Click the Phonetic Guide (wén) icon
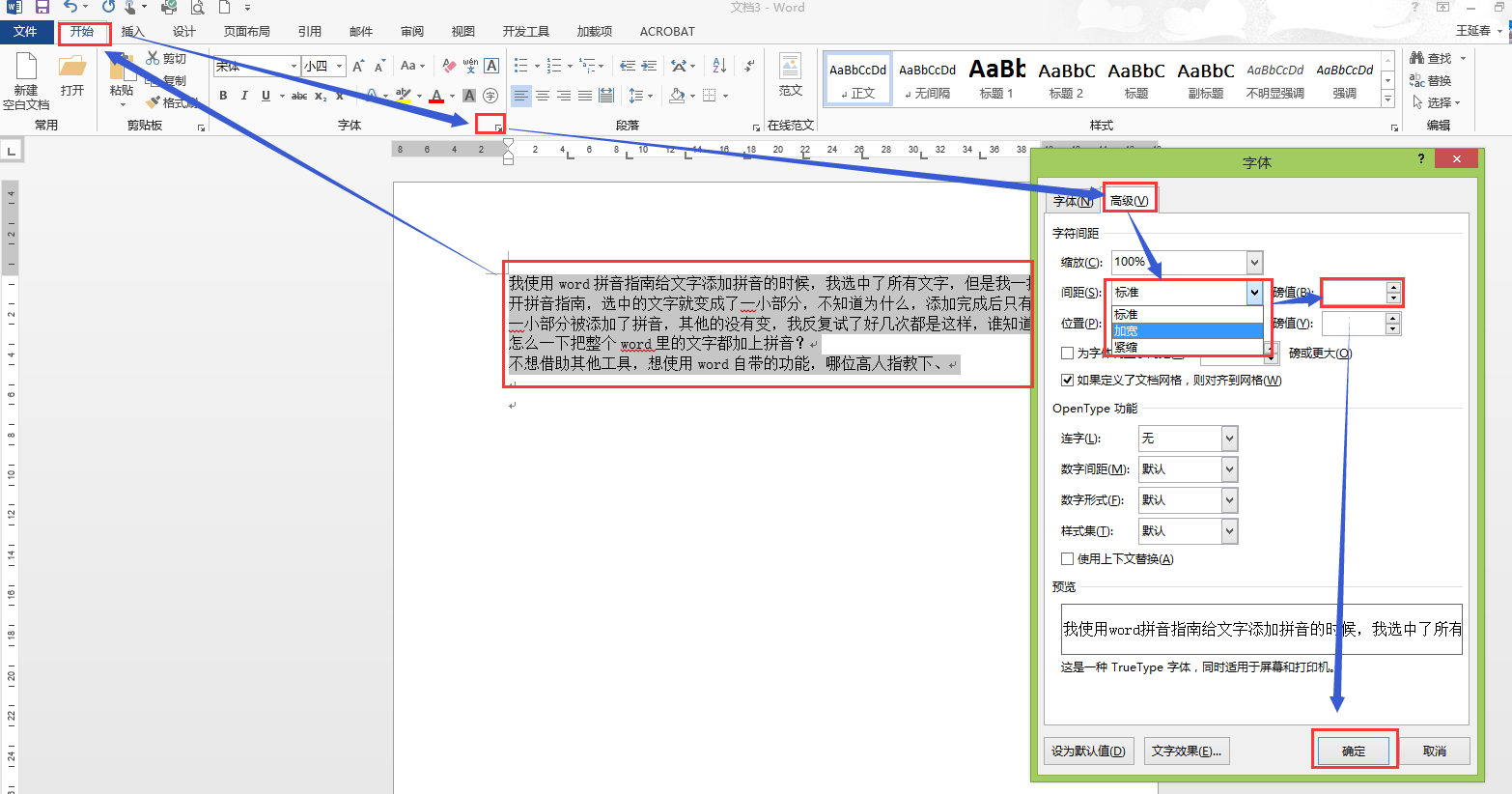This screenshot has width=1512, height=794. pos(470,66)
